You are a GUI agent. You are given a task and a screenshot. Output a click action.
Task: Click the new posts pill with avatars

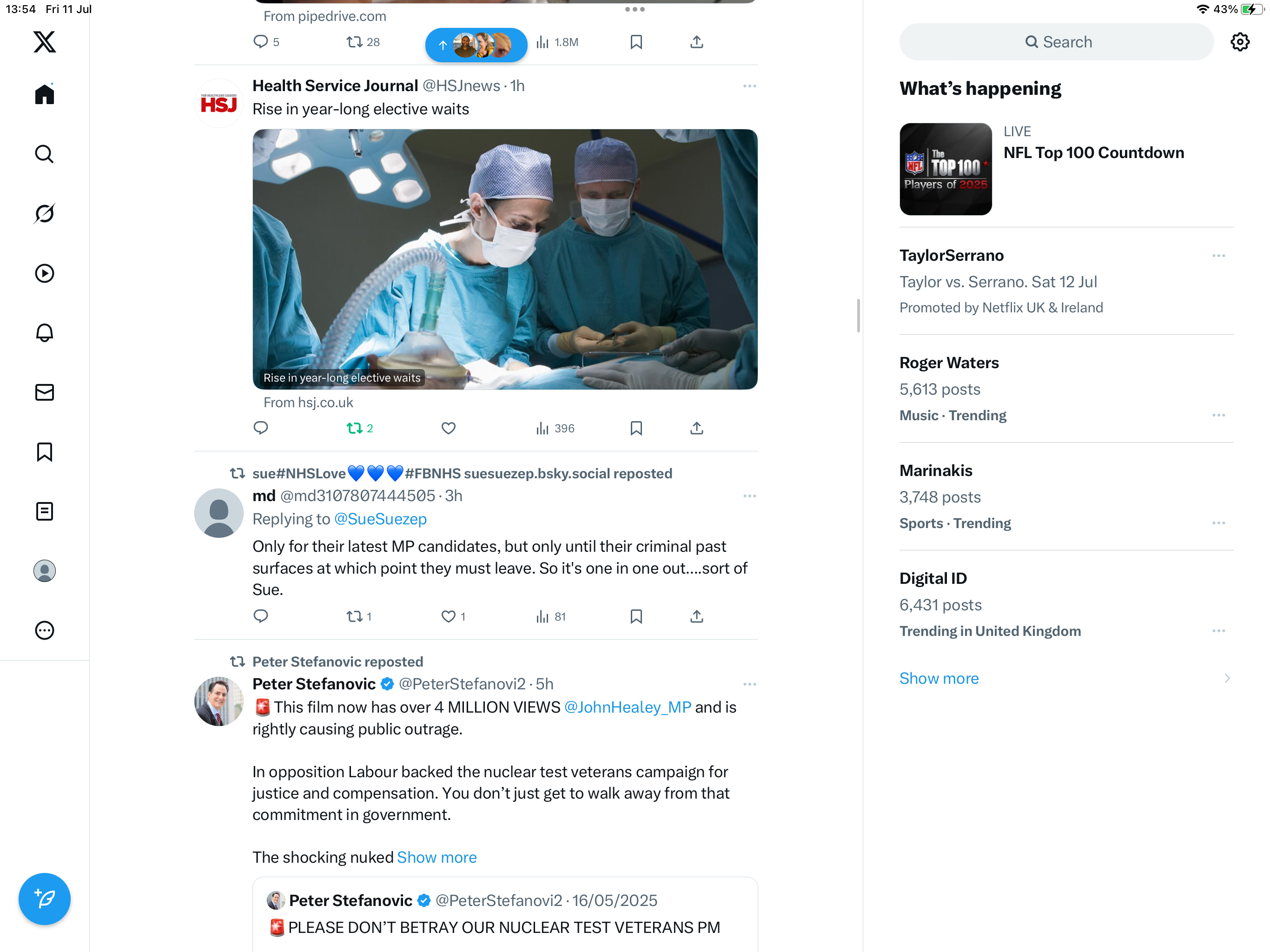(476, 45)
